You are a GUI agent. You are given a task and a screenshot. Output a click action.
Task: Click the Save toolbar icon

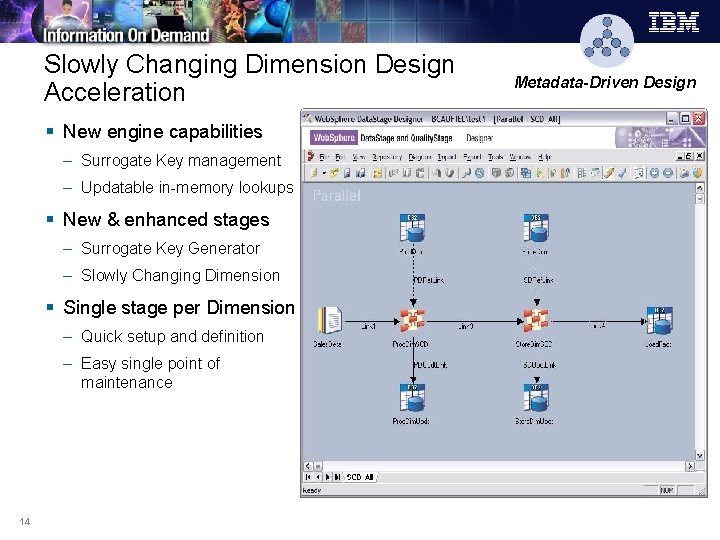[347, 173]
